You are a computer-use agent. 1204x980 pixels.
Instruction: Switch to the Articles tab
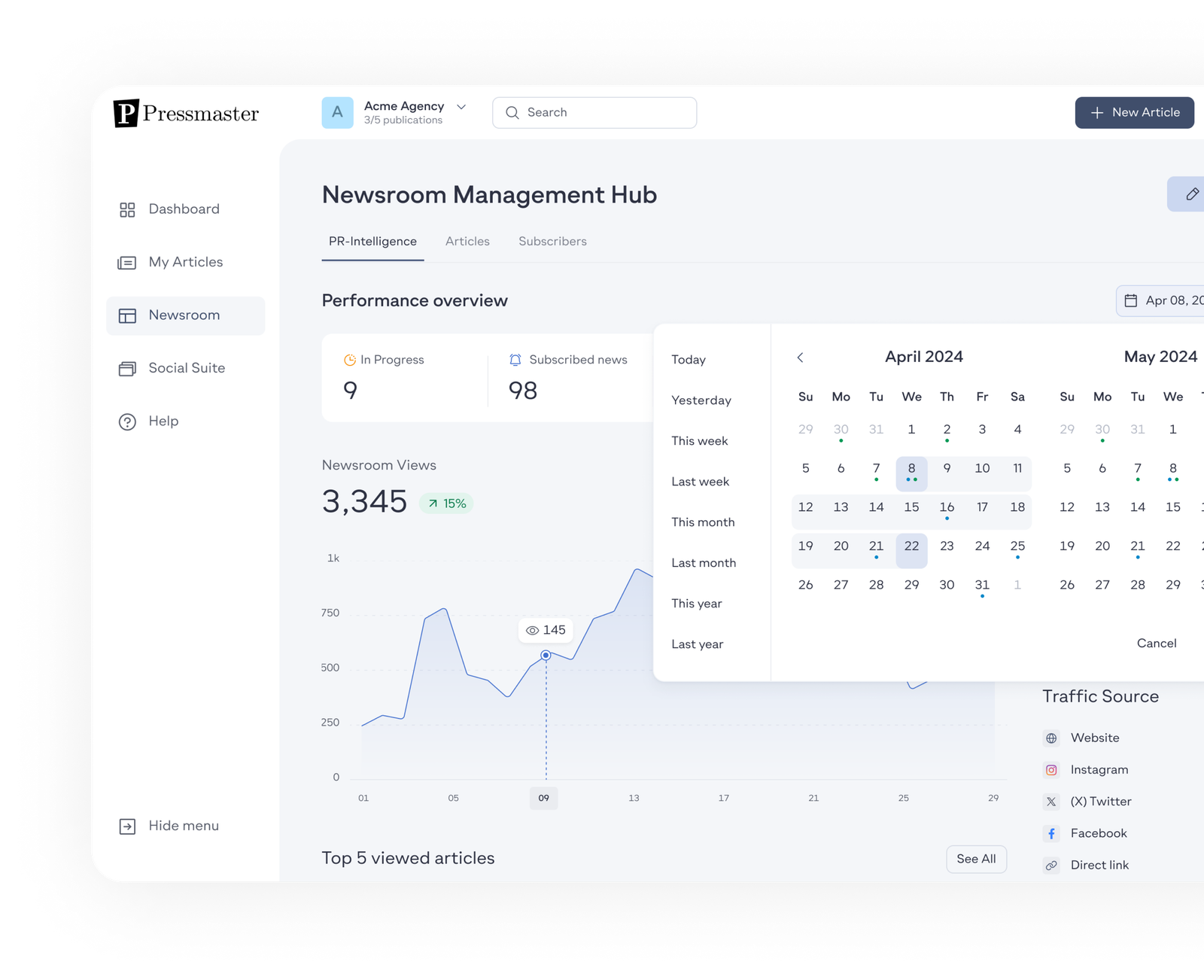tap(467, 242)
